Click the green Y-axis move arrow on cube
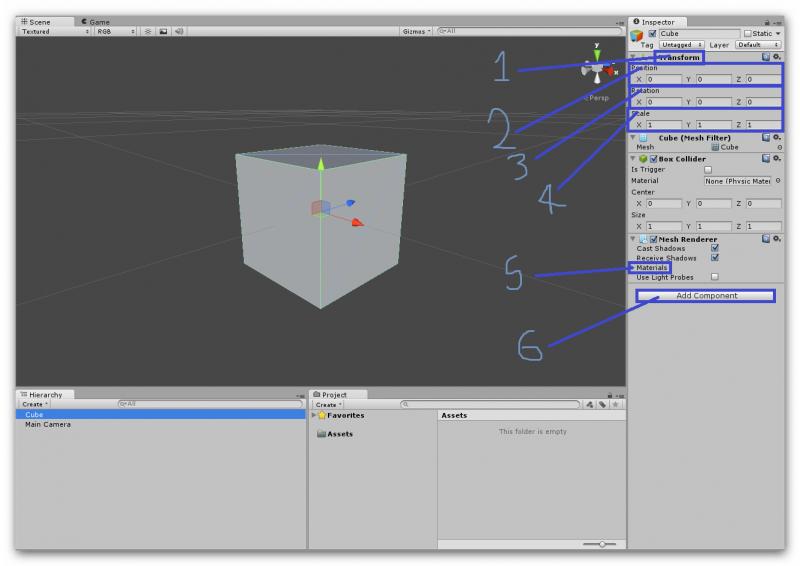 (x=321, y=164)
